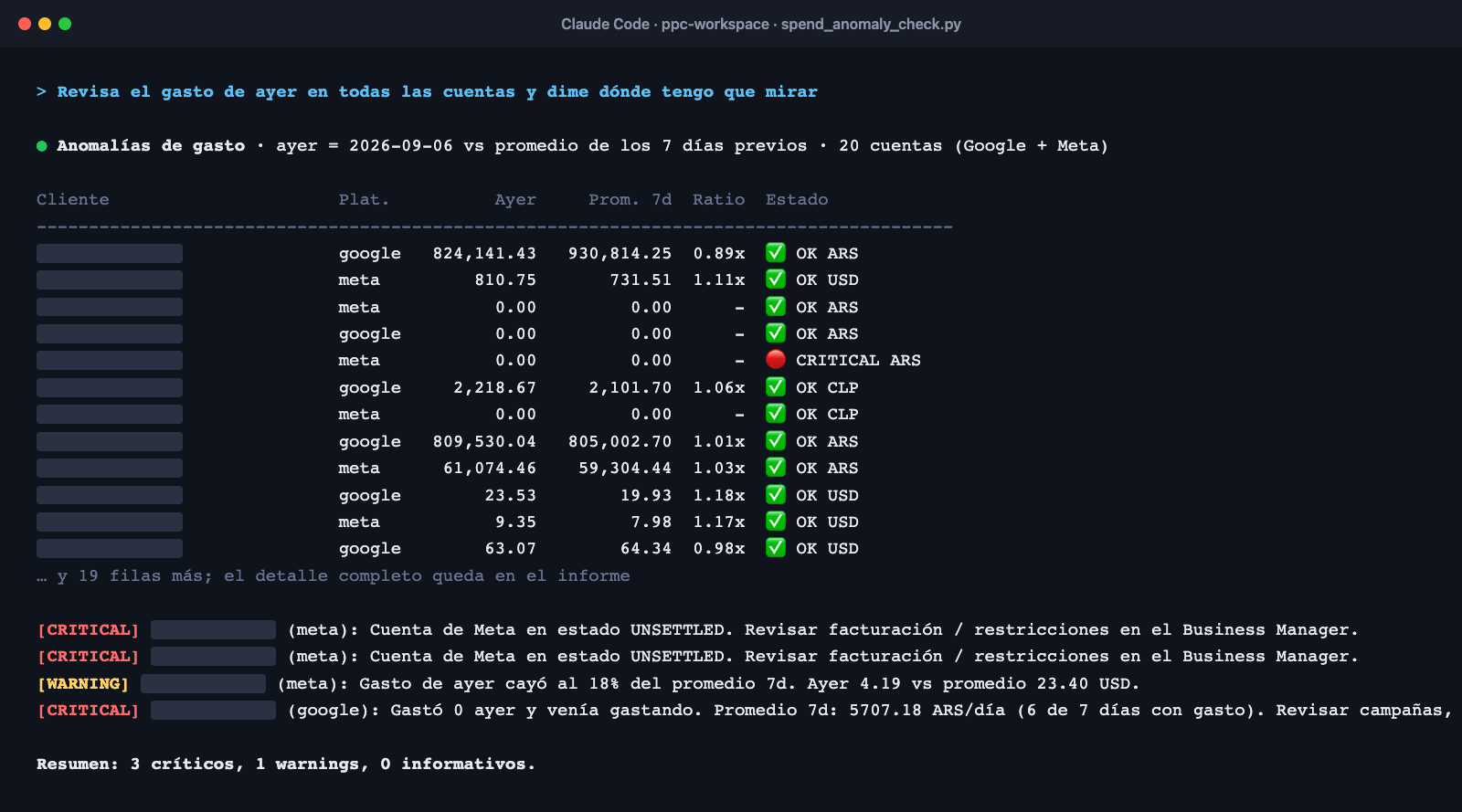Maximize the window with the green button
This screenshot has width=1462, height=812.
(x=65, y=24)
